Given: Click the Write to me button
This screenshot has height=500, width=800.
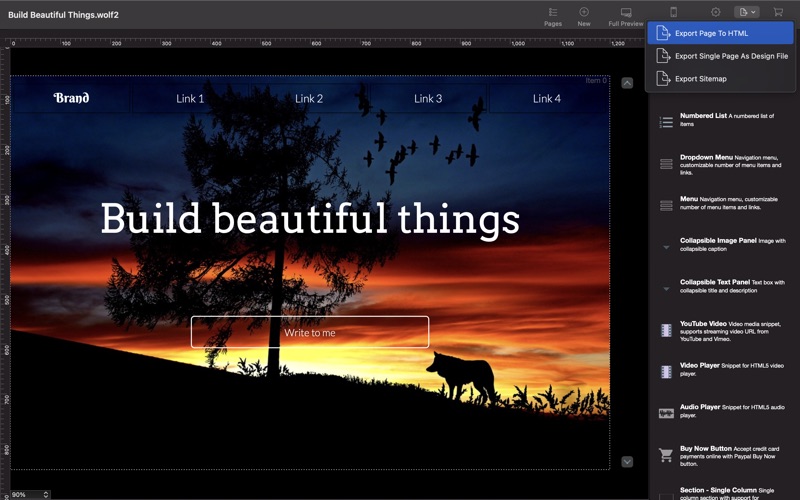Looking at the screenshot, I should (x=310, y=332).
